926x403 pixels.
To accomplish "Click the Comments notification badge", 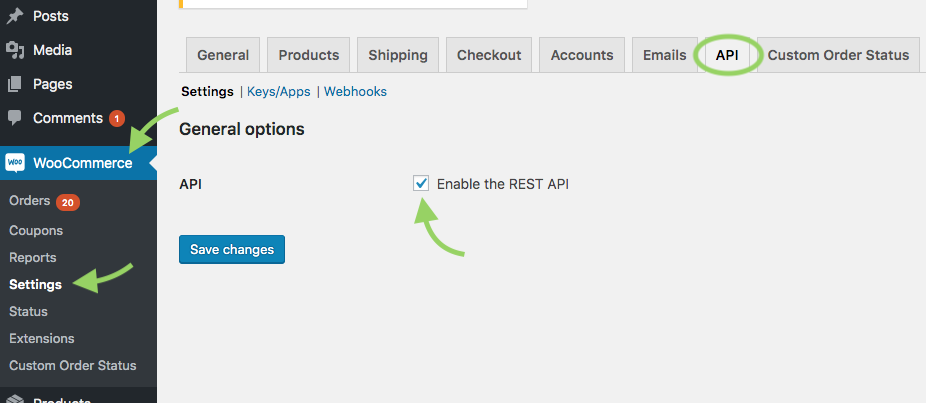I will (116, 119).
